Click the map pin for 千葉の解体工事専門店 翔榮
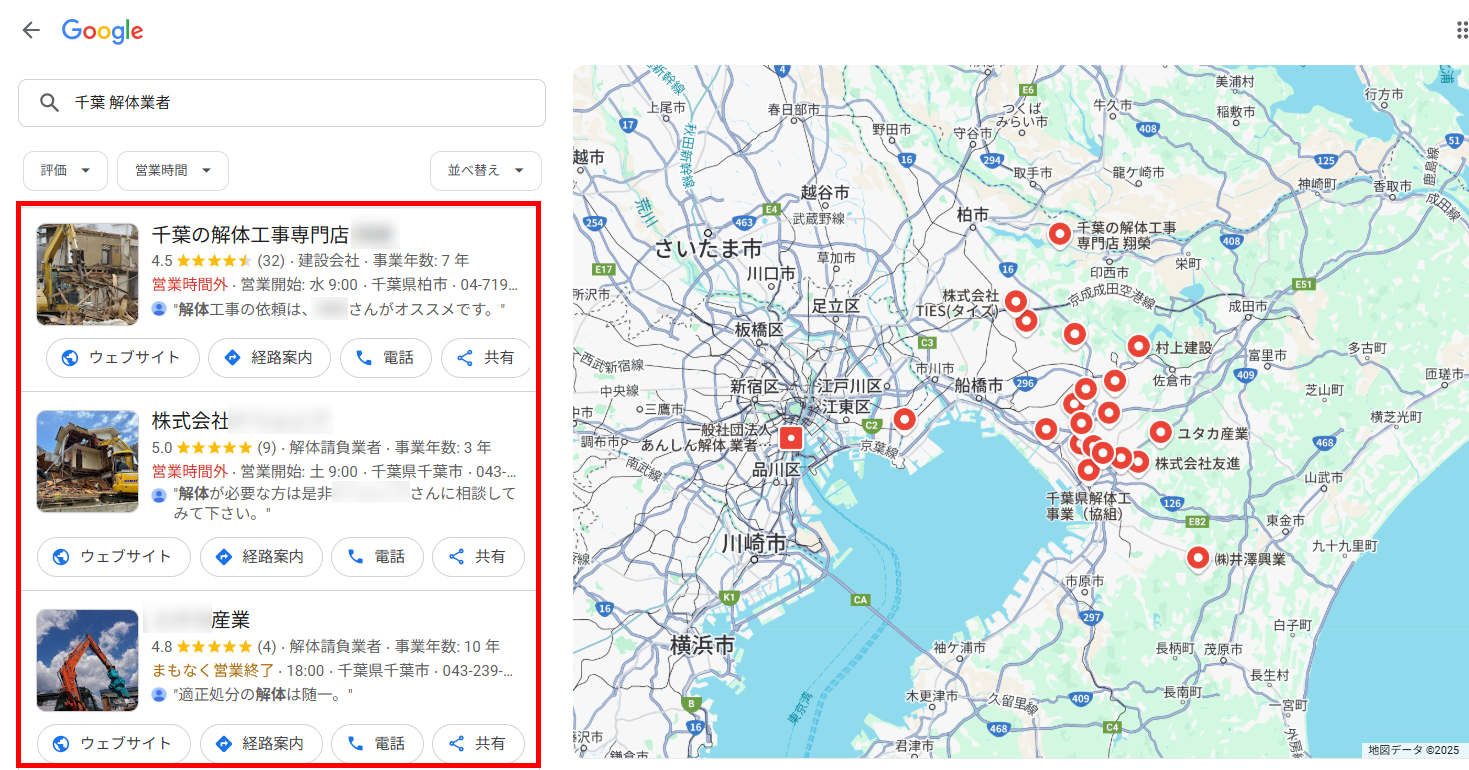The width and height of the screenshot is (1469, 770). (x=1060, y=234)
